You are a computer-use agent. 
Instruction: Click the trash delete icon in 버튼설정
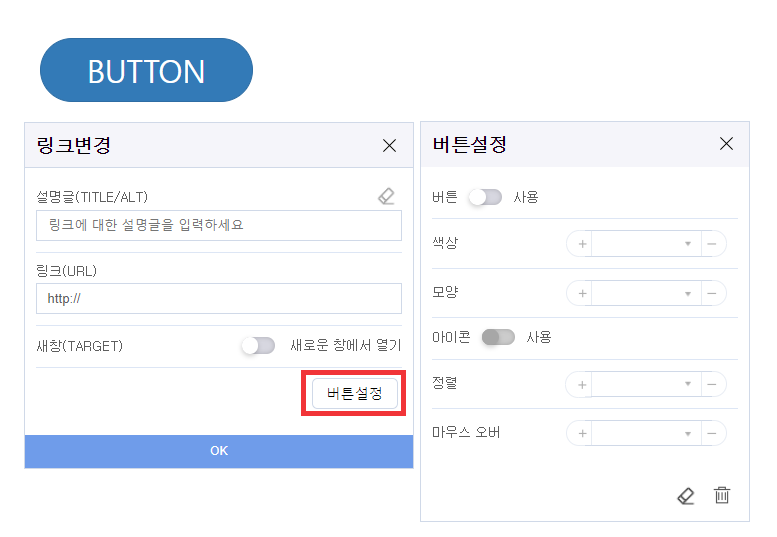(x=722, y=495)
